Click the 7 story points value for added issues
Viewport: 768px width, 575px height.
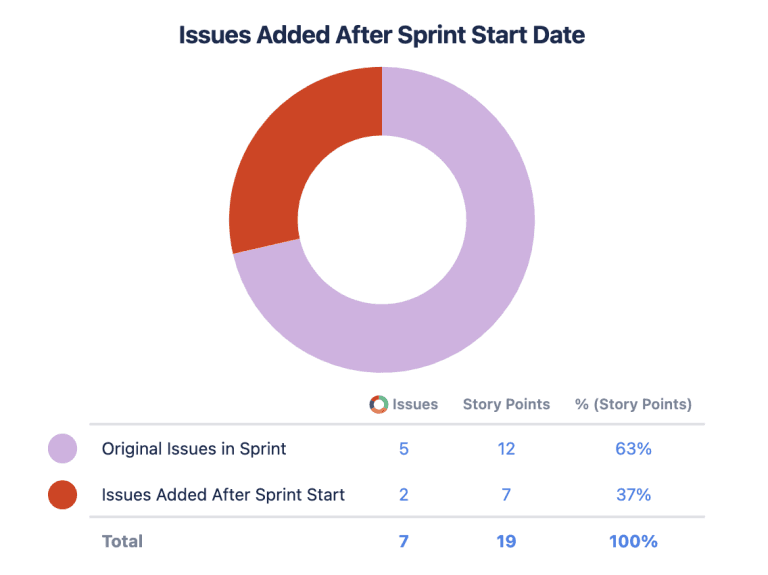(506, 494)
